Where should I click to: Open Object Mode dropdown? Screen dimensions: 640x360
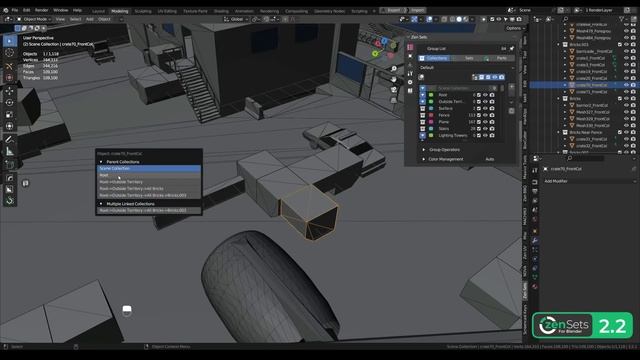[x=34, y=19]
